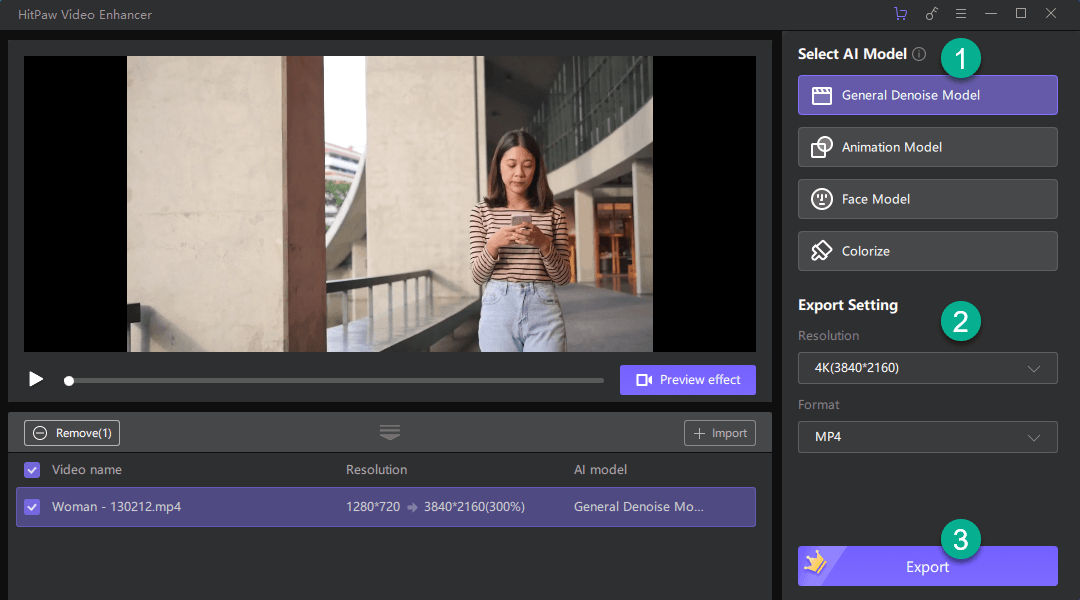Expand the Resolution 4K dropdown
Viewport: 1080px width, 600px height.
click(x=927, y=368)
